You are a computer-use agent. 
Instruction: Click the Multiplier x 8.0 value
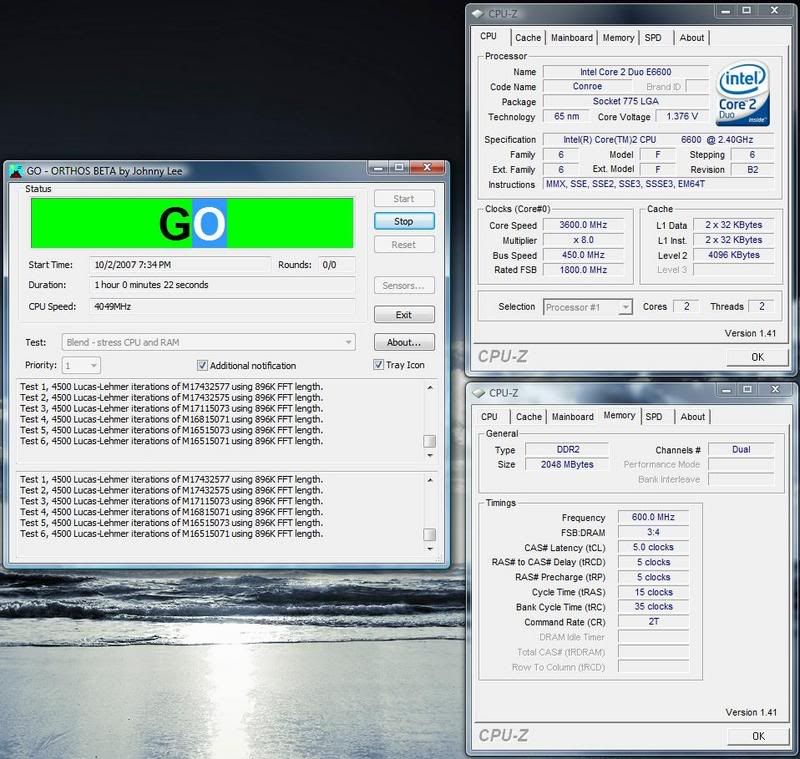click(x=583, y=240)
